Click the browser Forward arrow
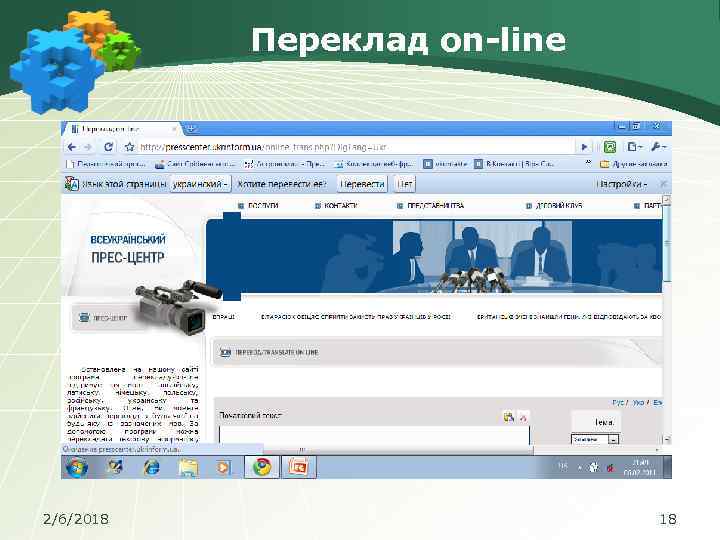720x540 pixels. point(88,147)
